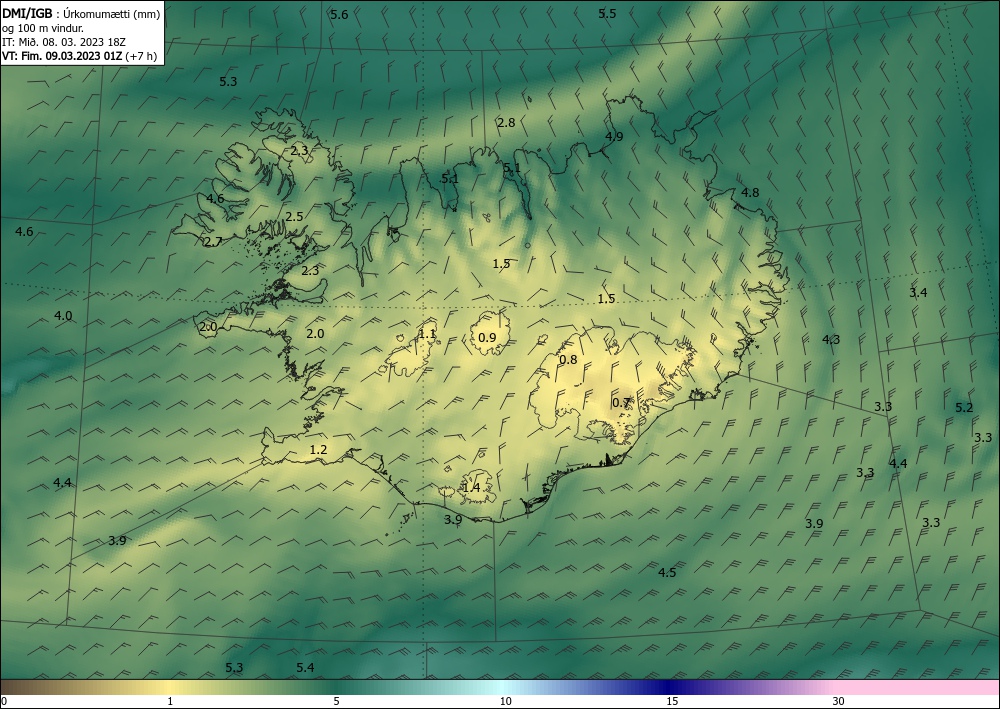This screenshot has width=1000, height=709.
Task: Select the 3.4 value east of Iceland
Action: click(x=918, y=293)
